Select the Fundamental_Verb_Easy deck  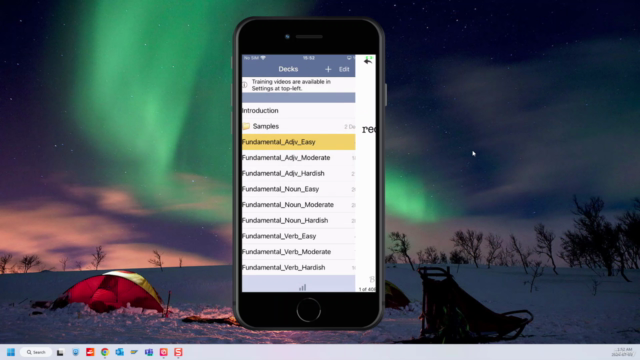point(298,236)
